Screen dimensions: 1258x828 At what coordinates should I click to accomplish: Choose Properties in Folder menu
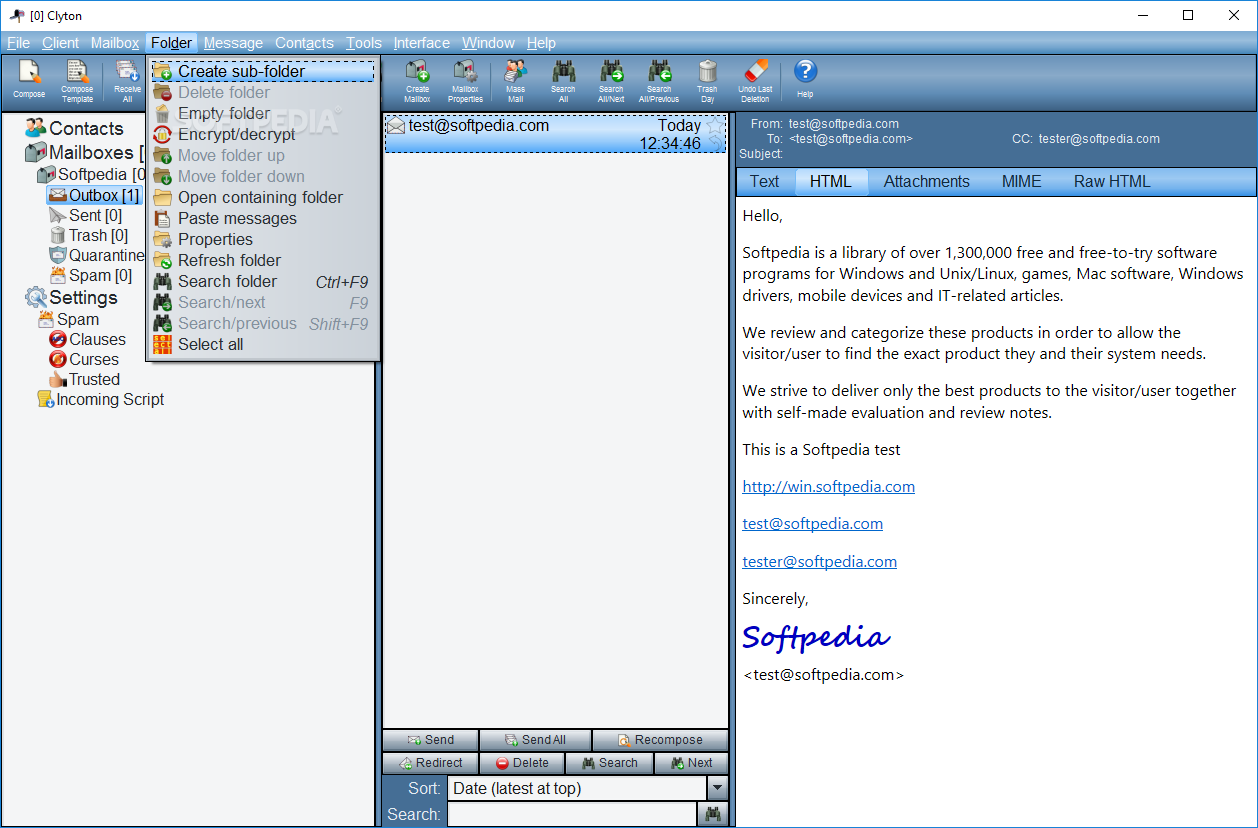pos(263,239)
